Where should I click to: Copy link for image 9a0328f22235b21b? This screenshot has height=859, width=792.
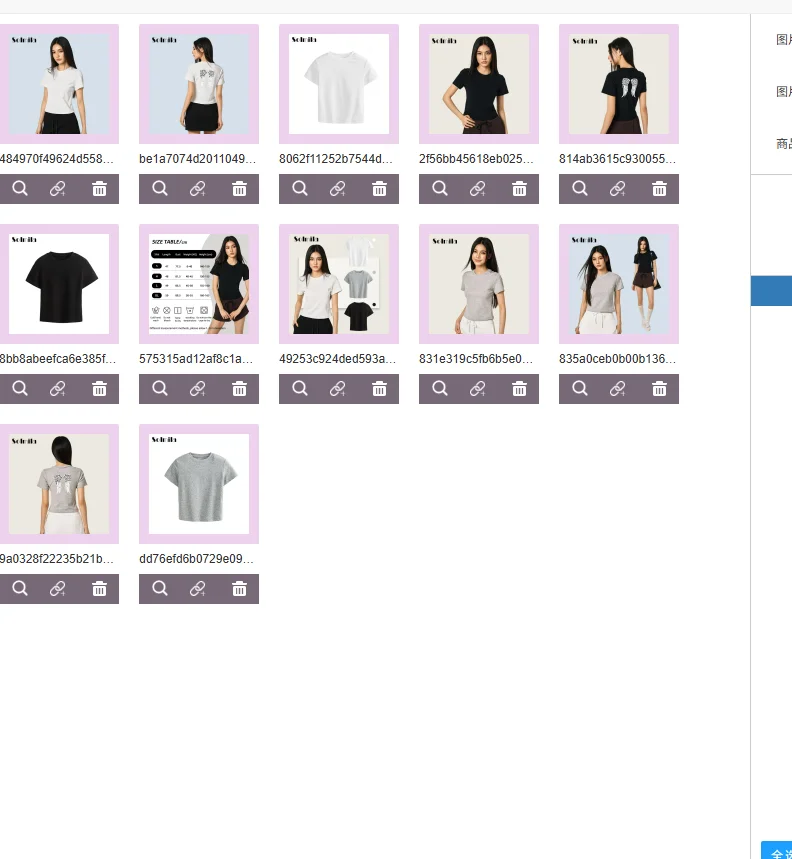click(x=58, y=589)
